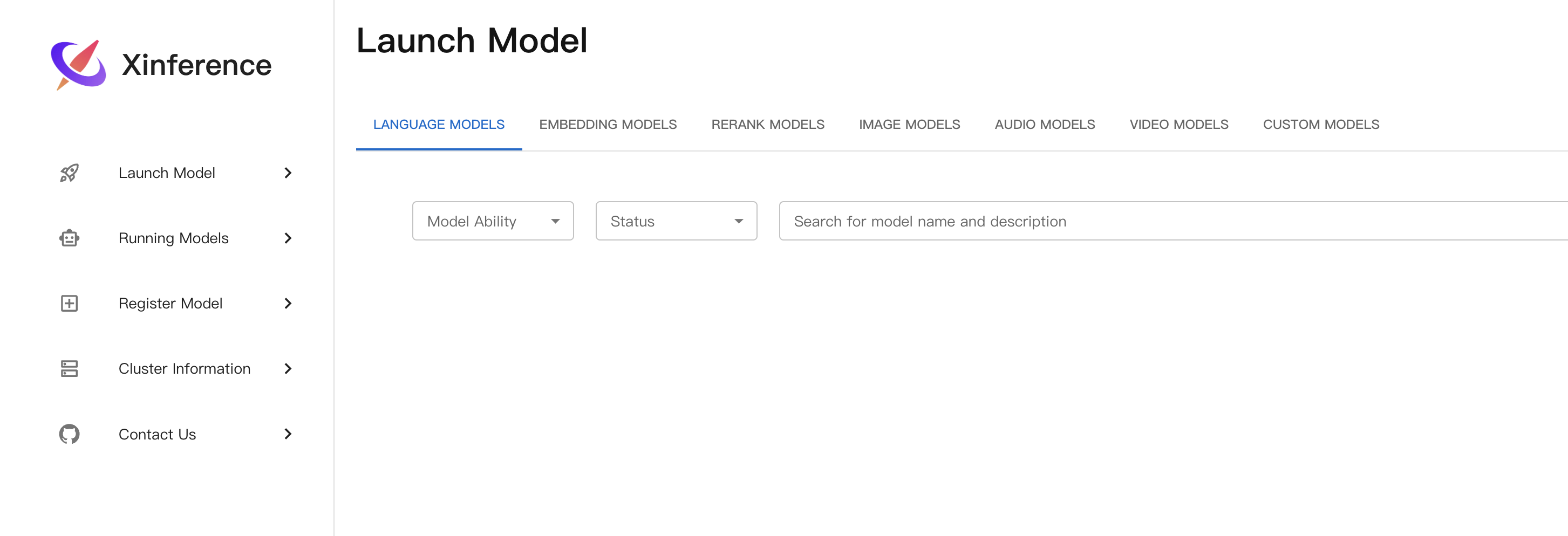Click the Status dropdown arrow icon
1568x536 pixels.
[x=738, y=221]
